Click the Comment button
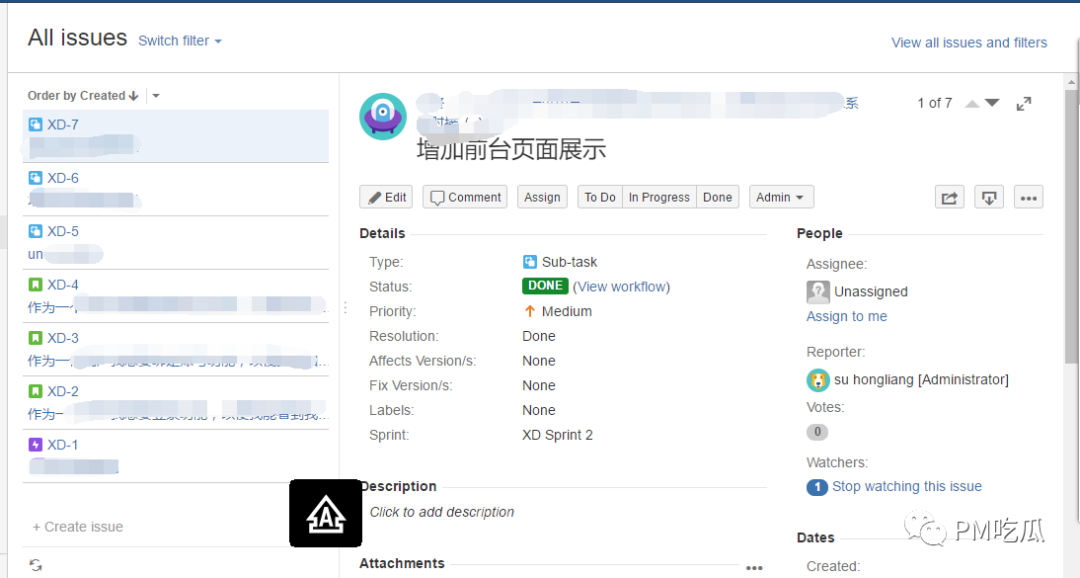This screenshot has width=1080, height=578. 465,197
